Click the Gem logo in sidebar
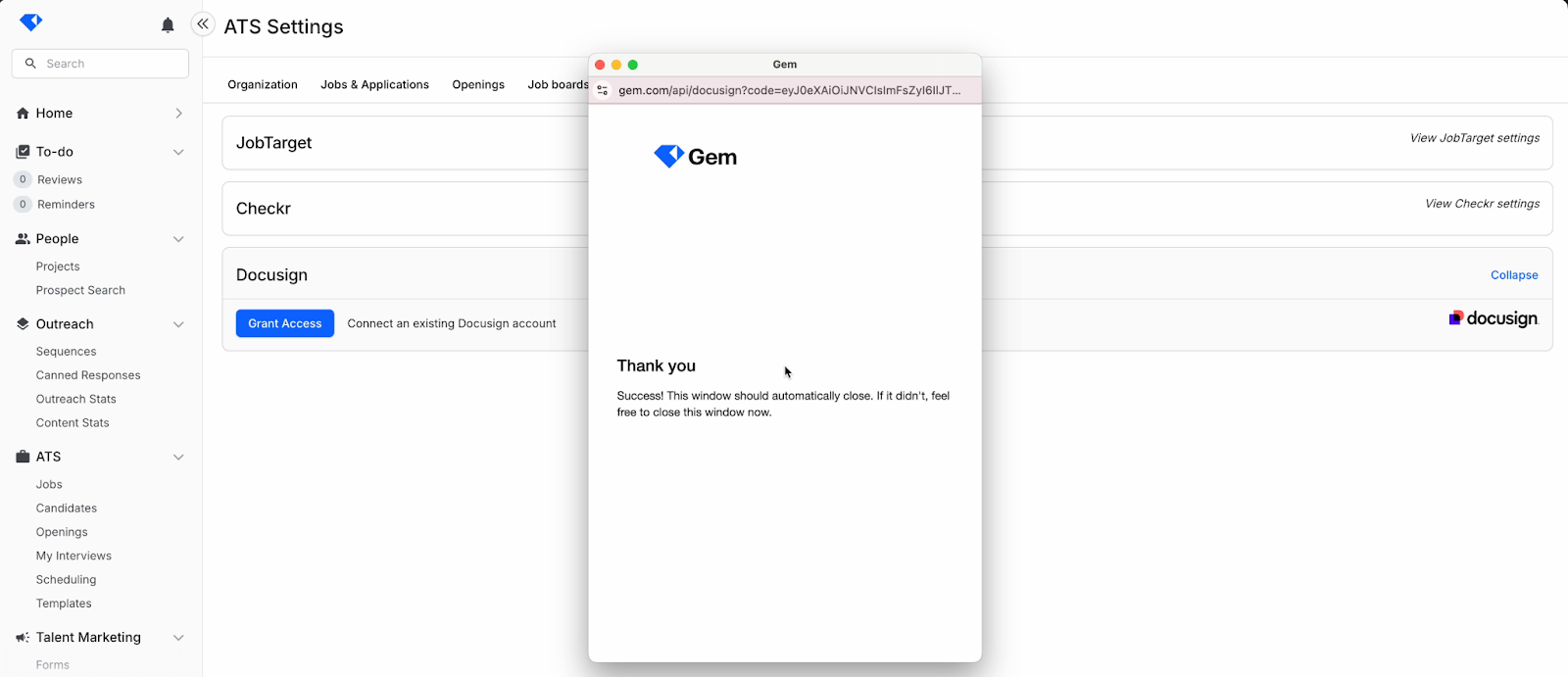The height and width of the screenshot is (677, 1568). [31, 23]
